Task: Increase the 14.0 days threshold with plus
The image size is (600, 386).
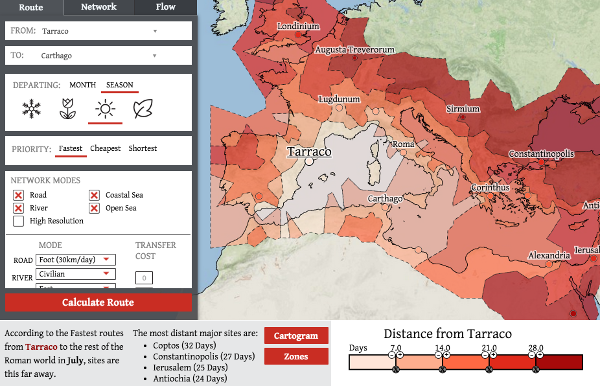Action: tap(447, 355)
